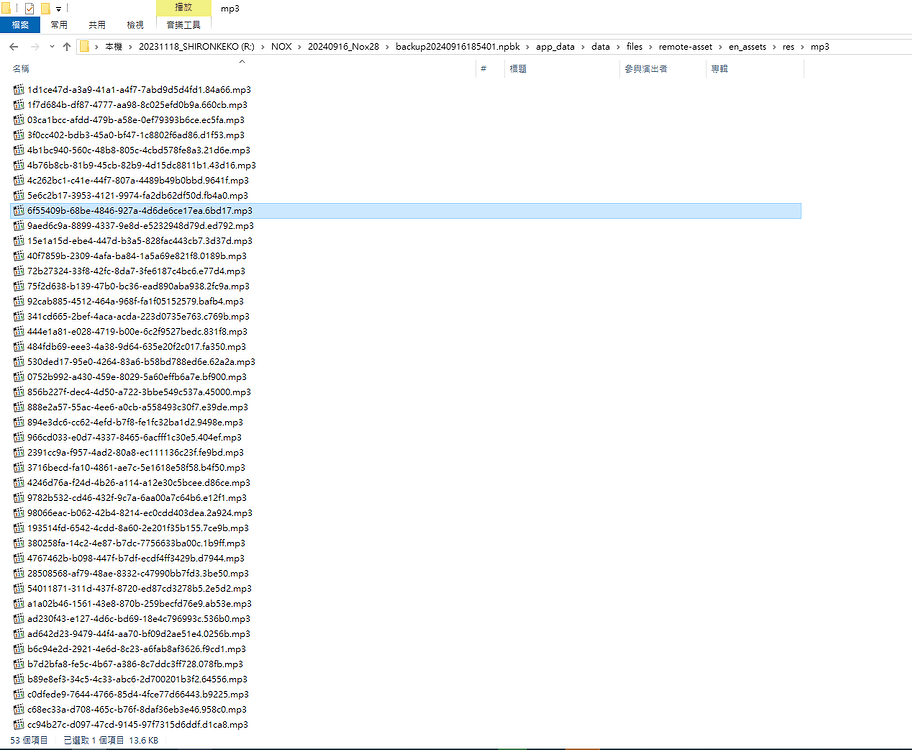Open the recent locations dropdown chevron
This screenshot has height=750, width=912.
51,47
